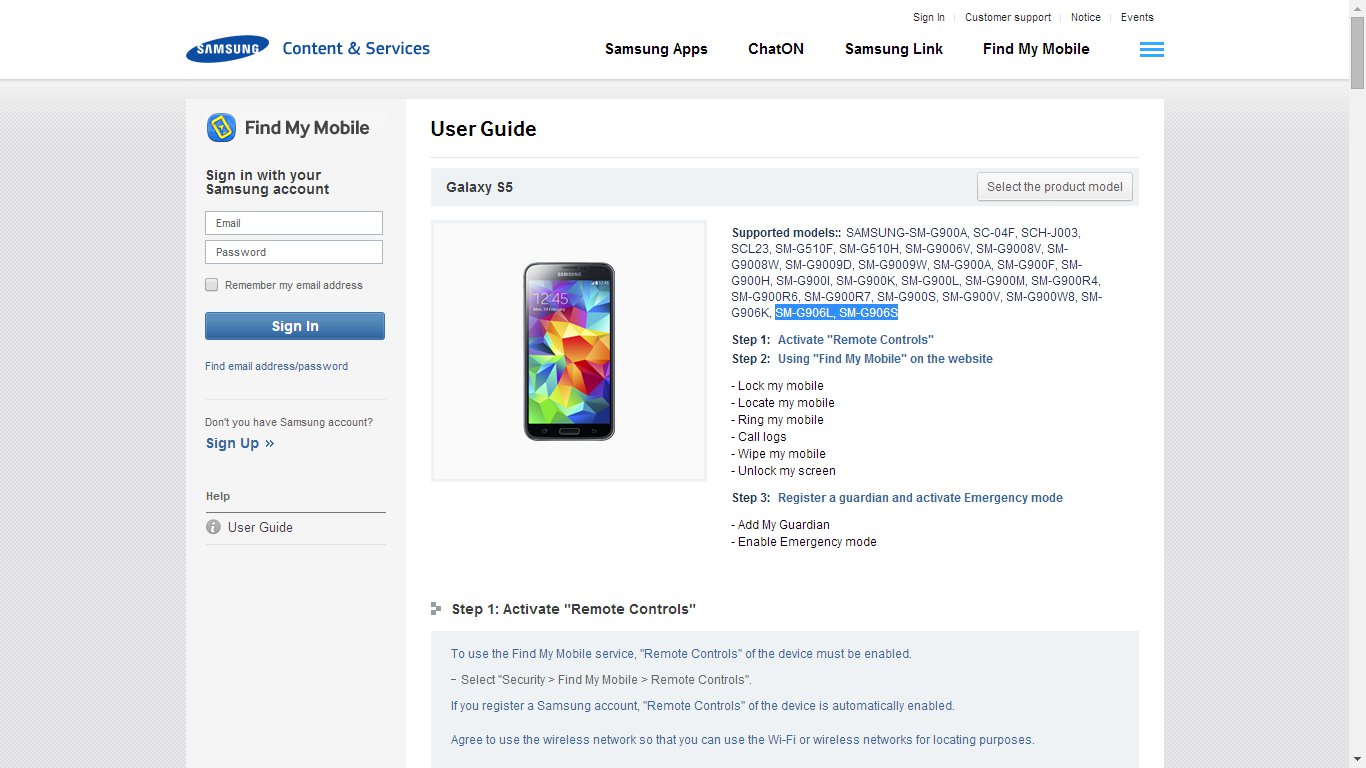Open the Activate "Remote Controls" step link
The image size is (1366, 768).
855,340
